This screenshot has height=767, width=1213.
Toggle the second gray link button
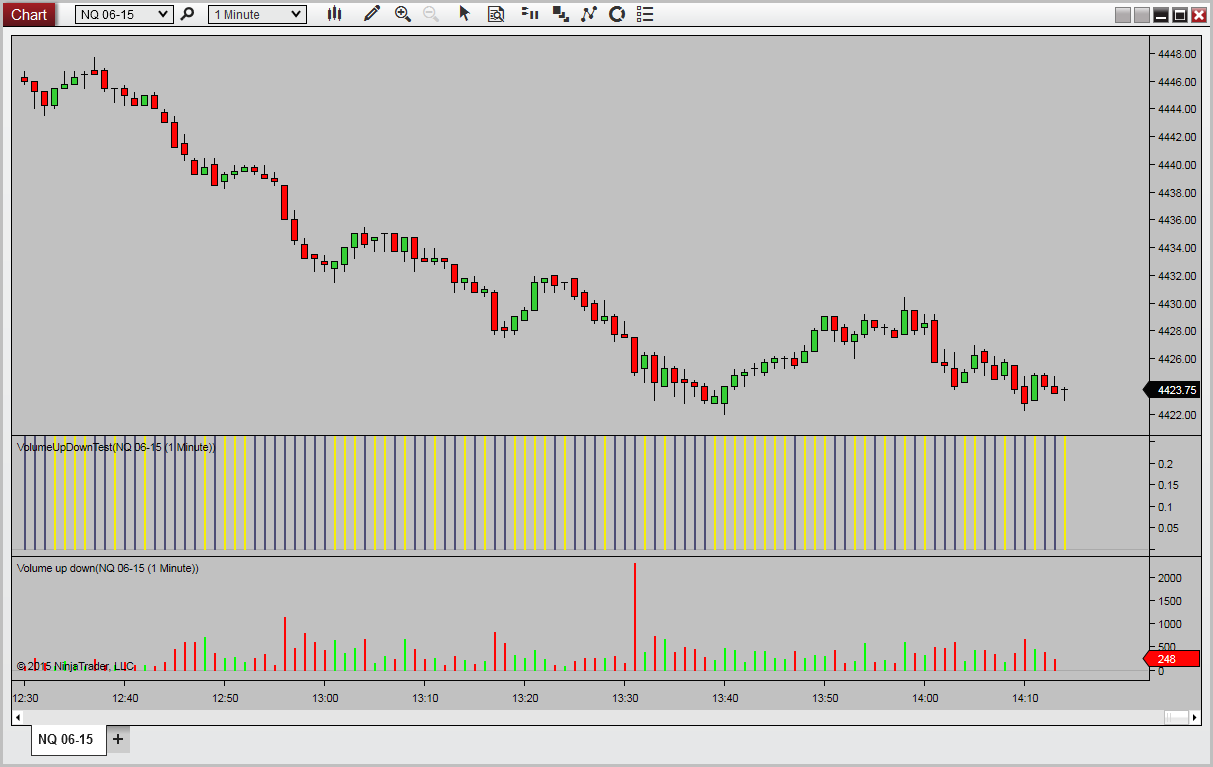1142,15
